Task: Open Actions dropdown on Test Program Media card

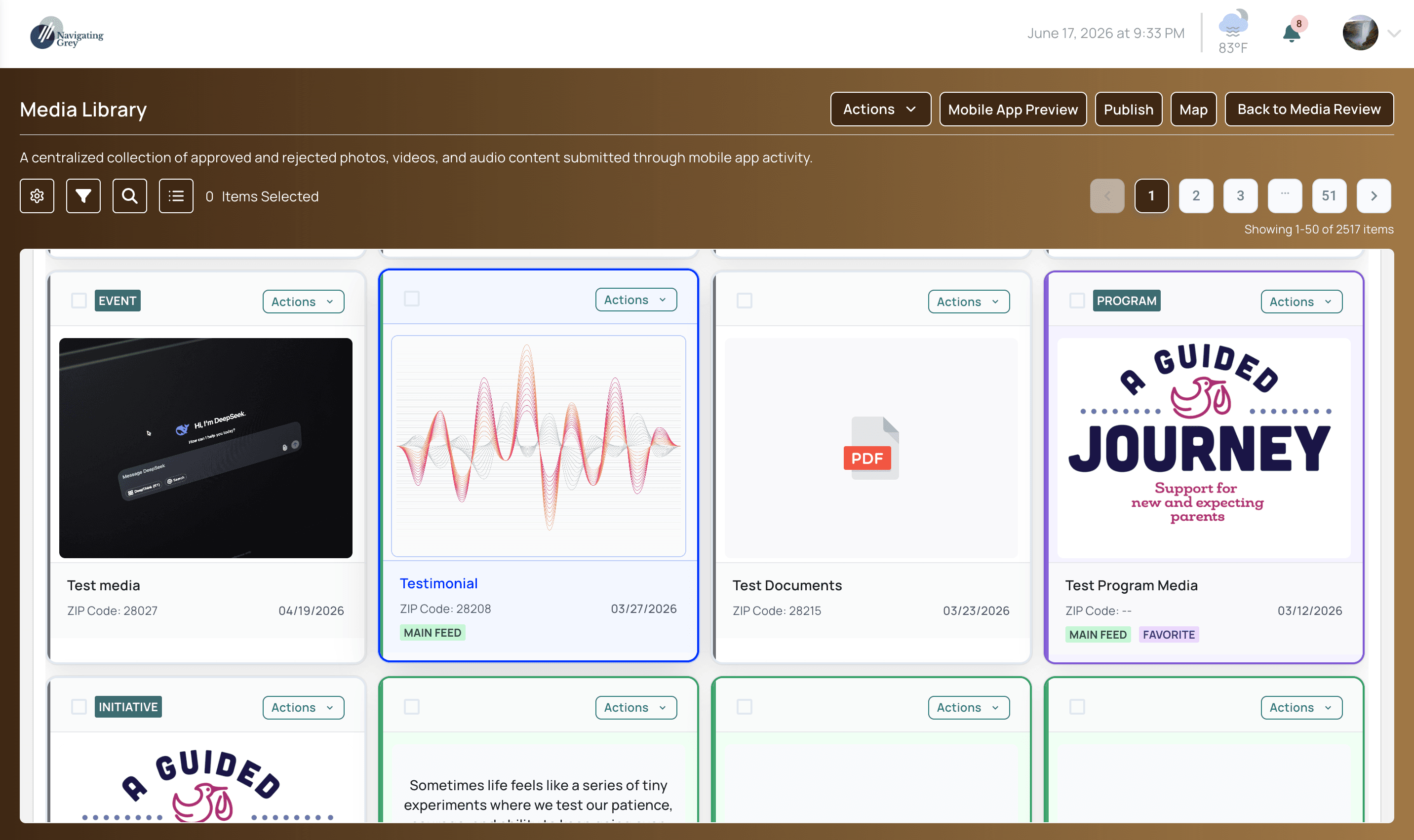Action: tap(1302, 302)
